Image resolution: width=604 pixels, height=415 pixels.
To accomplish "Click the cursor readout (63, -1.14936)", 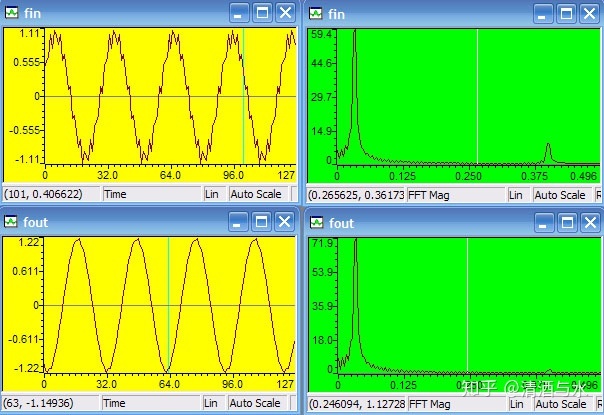I will click(x=38, y=403).
